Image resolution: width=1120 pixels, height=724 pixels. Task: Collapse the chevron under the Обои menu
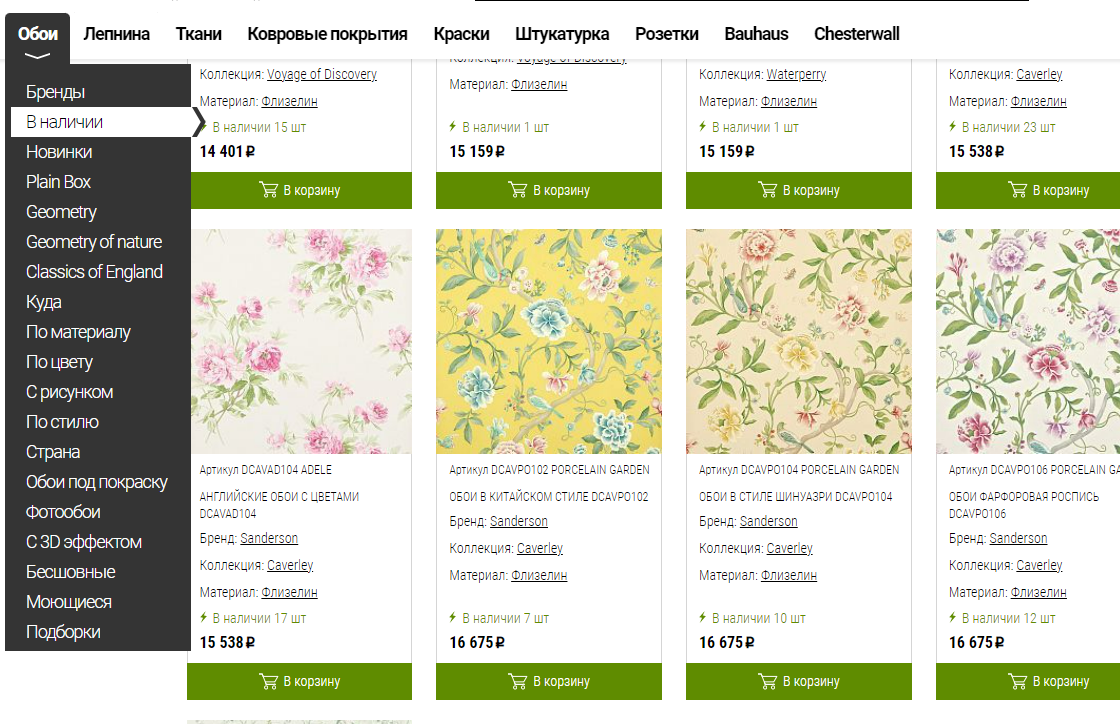pyautogui.click(x=38, y=56)
